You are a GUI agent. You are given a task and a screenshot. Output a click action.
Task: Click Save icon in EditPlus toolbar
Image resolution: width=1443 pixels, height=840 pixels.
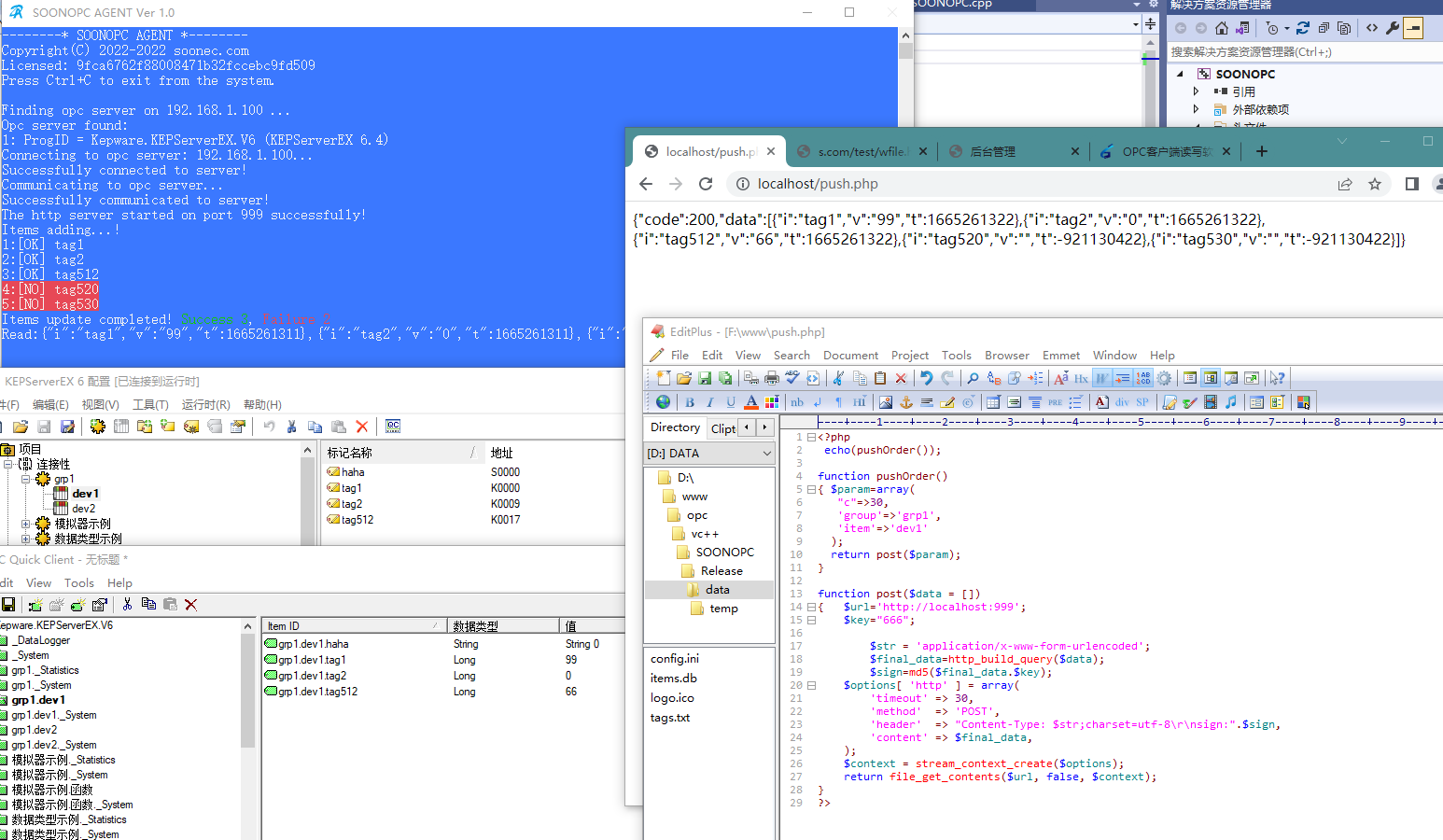click(705, 378)
